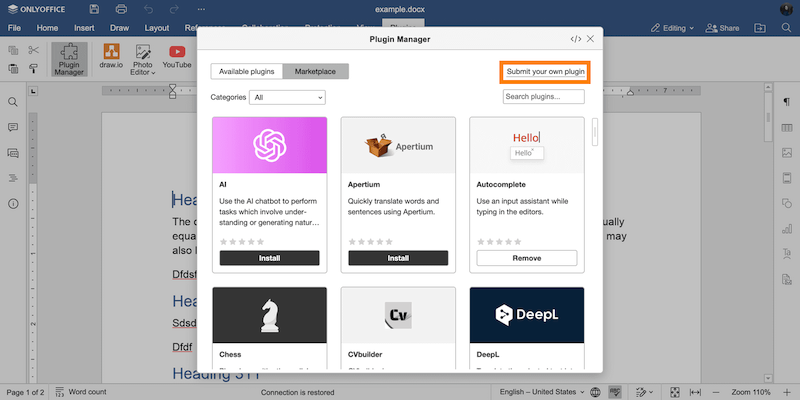Open the draw.io plugin
Screen dimensions: 800x400
pyautogui.click(x=111, y=58)
